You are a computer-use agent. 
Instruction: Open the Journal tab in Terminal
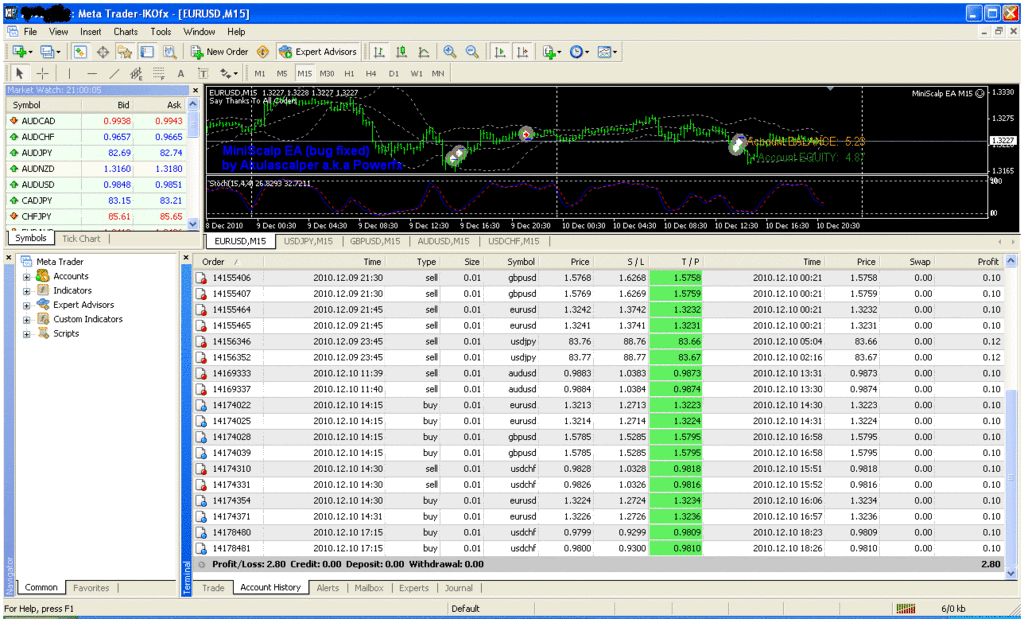[458, 588]
